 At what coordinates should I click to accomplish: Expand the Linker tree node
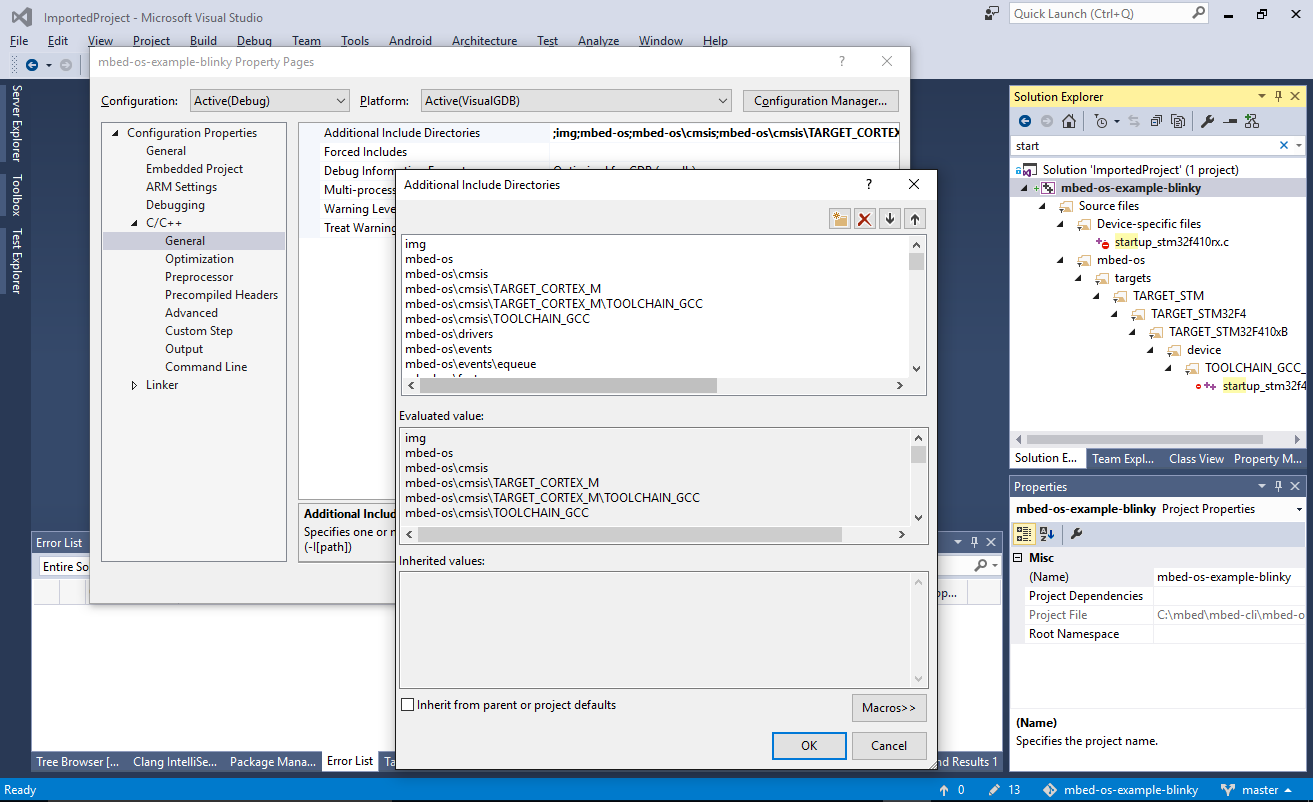135,385
